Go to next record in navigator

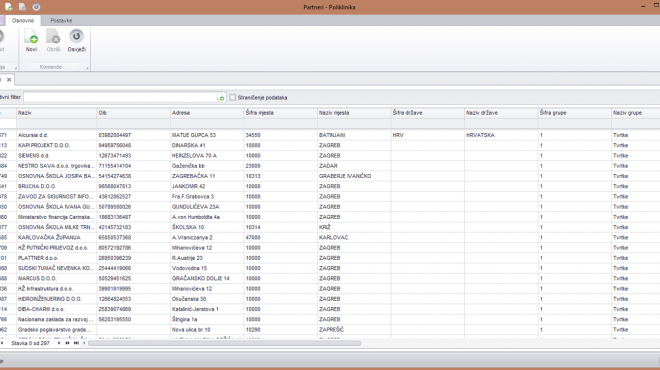59,343
